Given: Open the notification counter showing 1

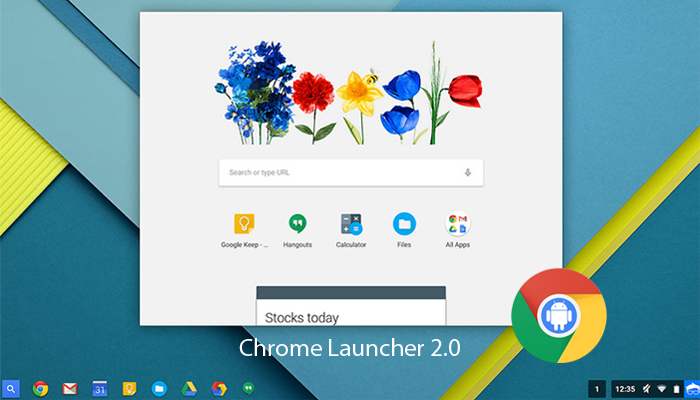Looking at the screenshot, I should [x=597, y=388].
